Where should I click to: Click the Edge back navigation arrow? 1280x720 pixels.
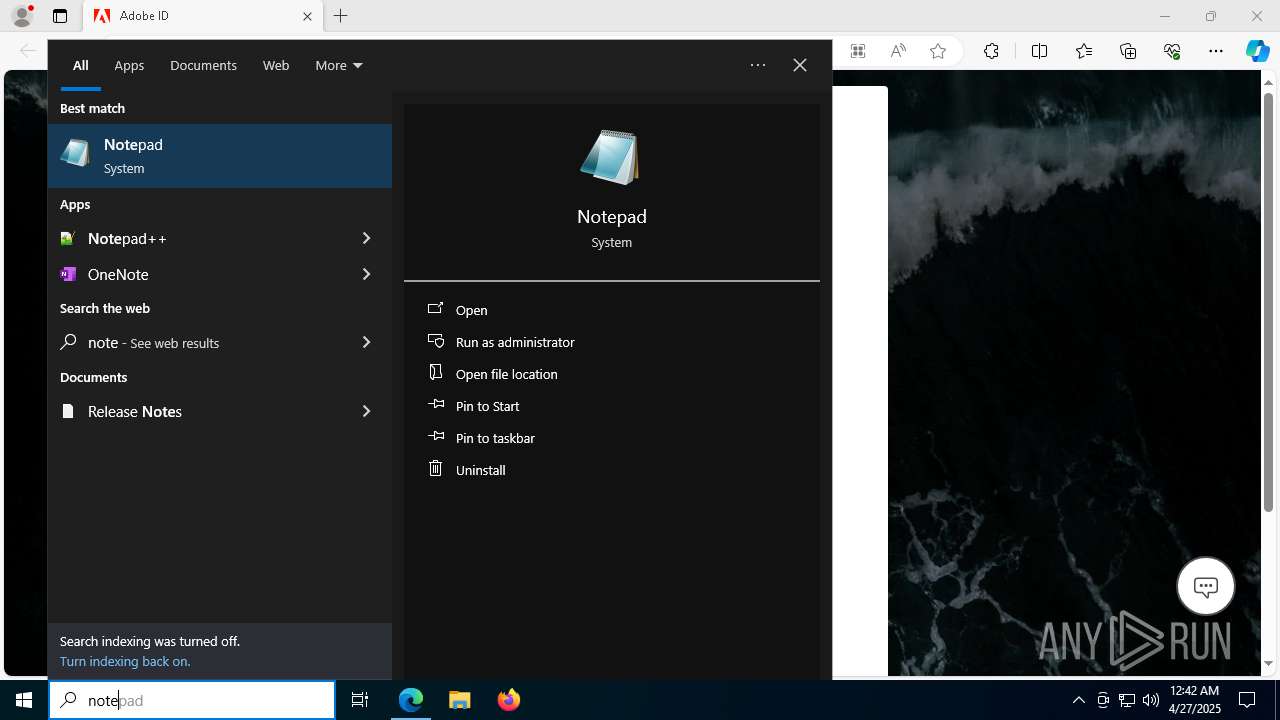point(27,51)
